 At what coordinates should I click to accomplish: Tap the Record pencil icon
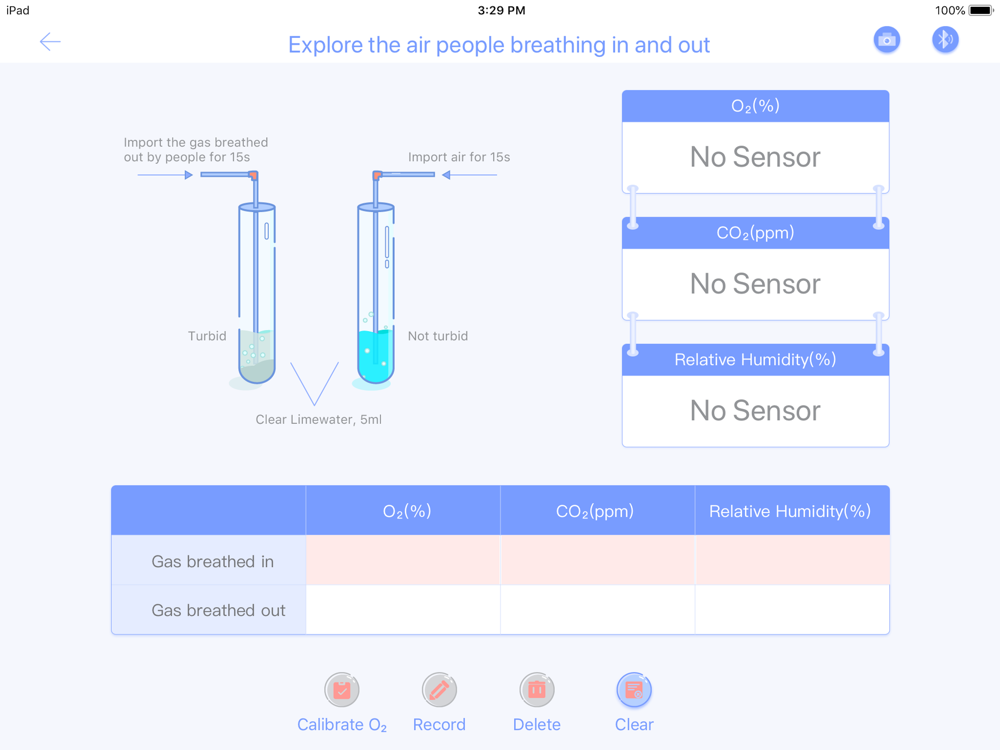[439, 690]
